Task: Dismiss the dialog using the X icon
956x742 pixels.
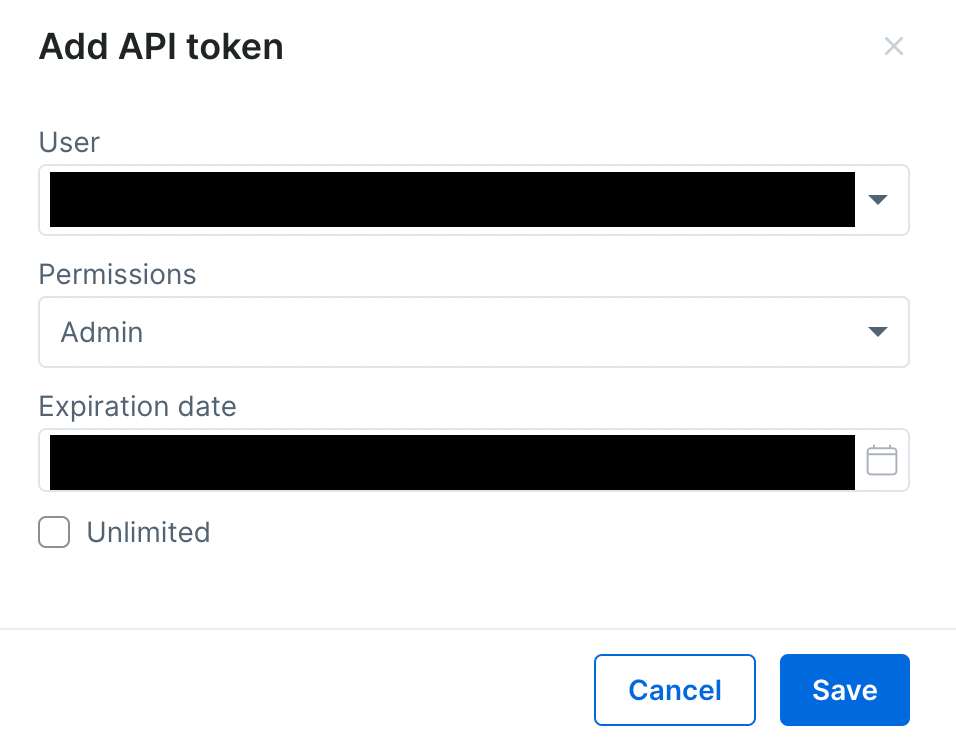Action: [x=893, y=46]
